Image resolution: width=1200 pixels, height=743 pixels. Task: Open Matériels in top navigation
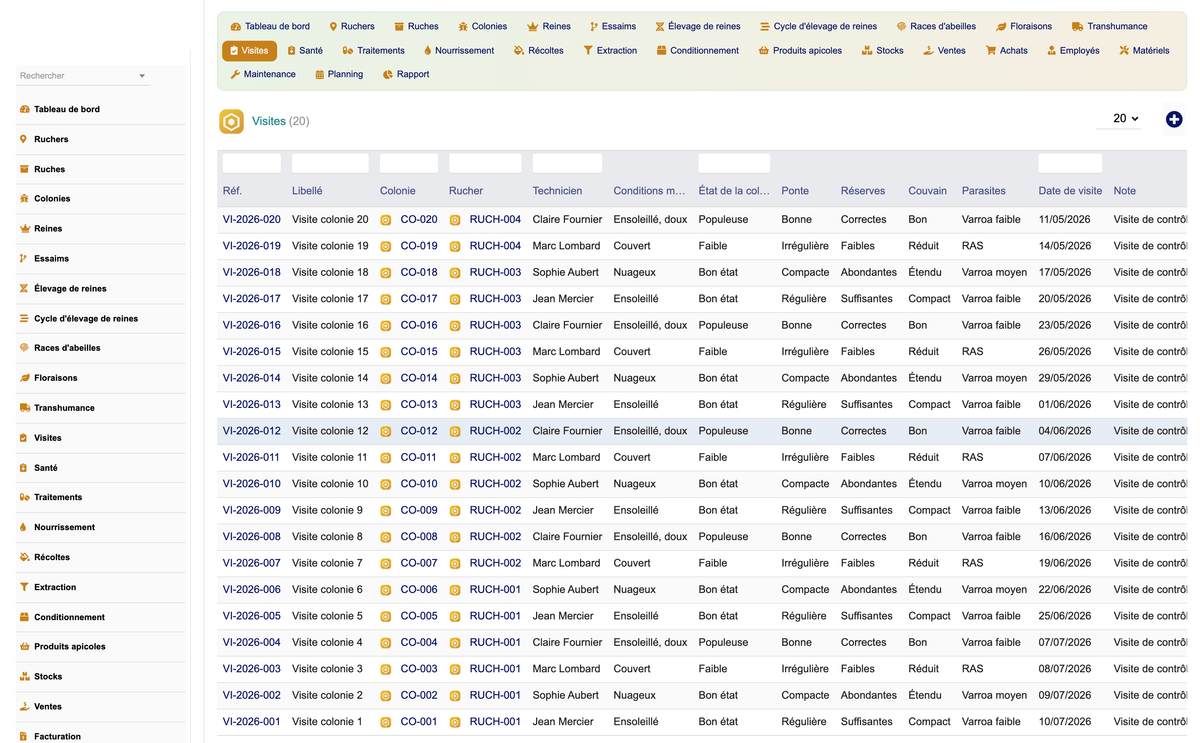(x=1144, y=50)
